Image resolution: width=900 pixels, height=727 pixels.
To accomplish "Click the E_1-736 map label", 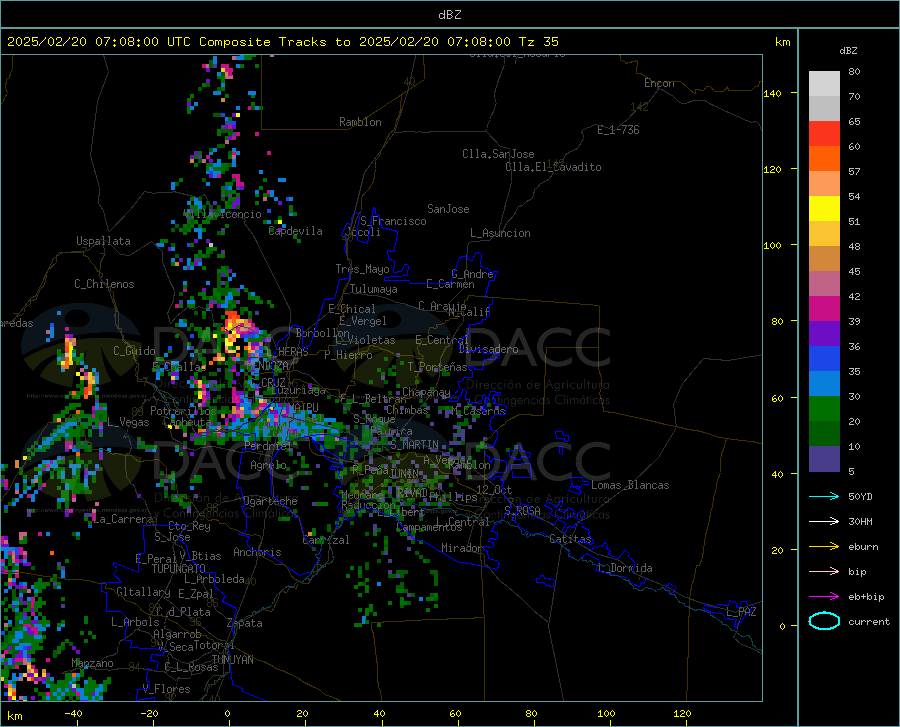I will click(x=618, y=130).
